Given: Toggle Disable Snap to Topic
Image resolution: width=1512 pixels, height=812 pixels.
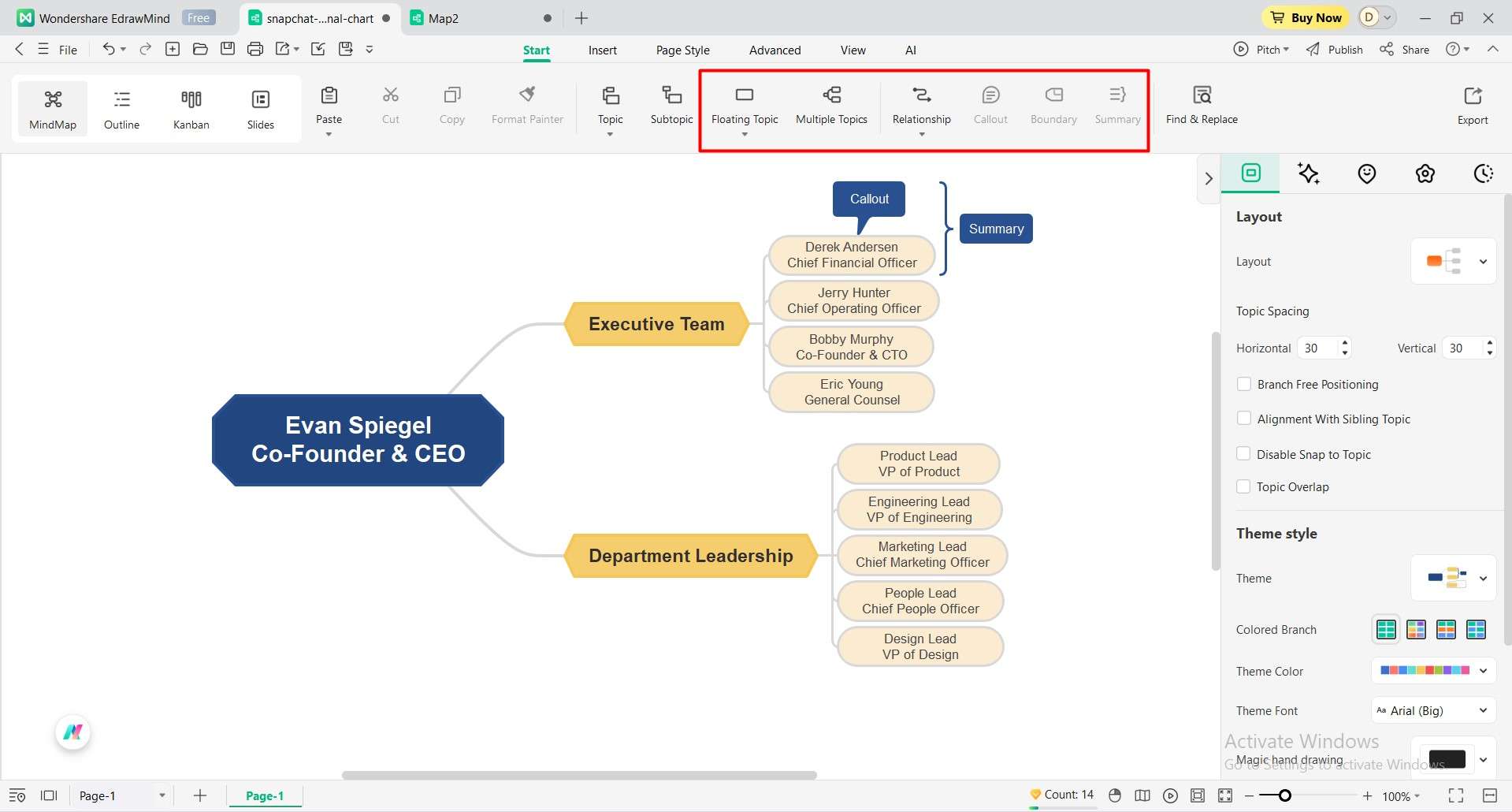Looking at the screenshot, I should (x=1244, y=453).
